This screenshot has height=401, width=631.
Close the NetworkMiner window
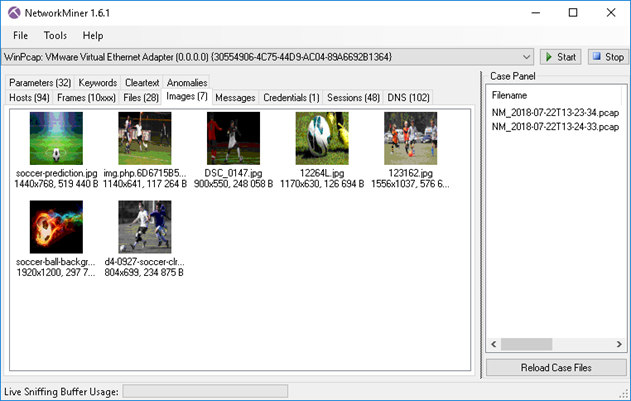pos(611,13)
